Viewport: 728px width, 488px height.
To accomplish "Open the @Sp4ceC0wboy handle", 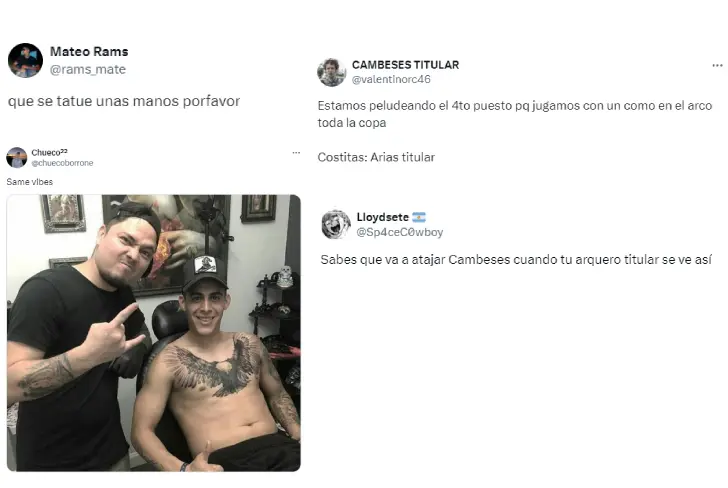I will pos(399,232).
